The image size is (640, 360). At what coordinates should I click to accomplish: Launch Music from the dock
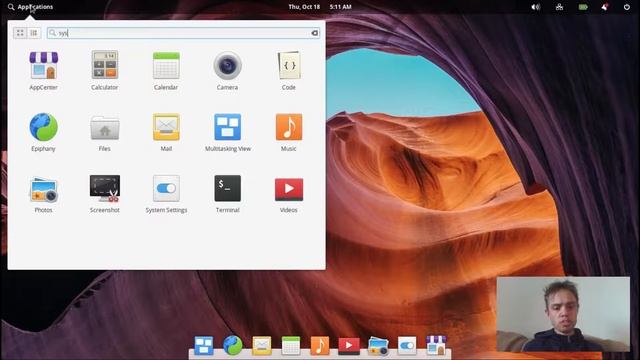point(320,345)
